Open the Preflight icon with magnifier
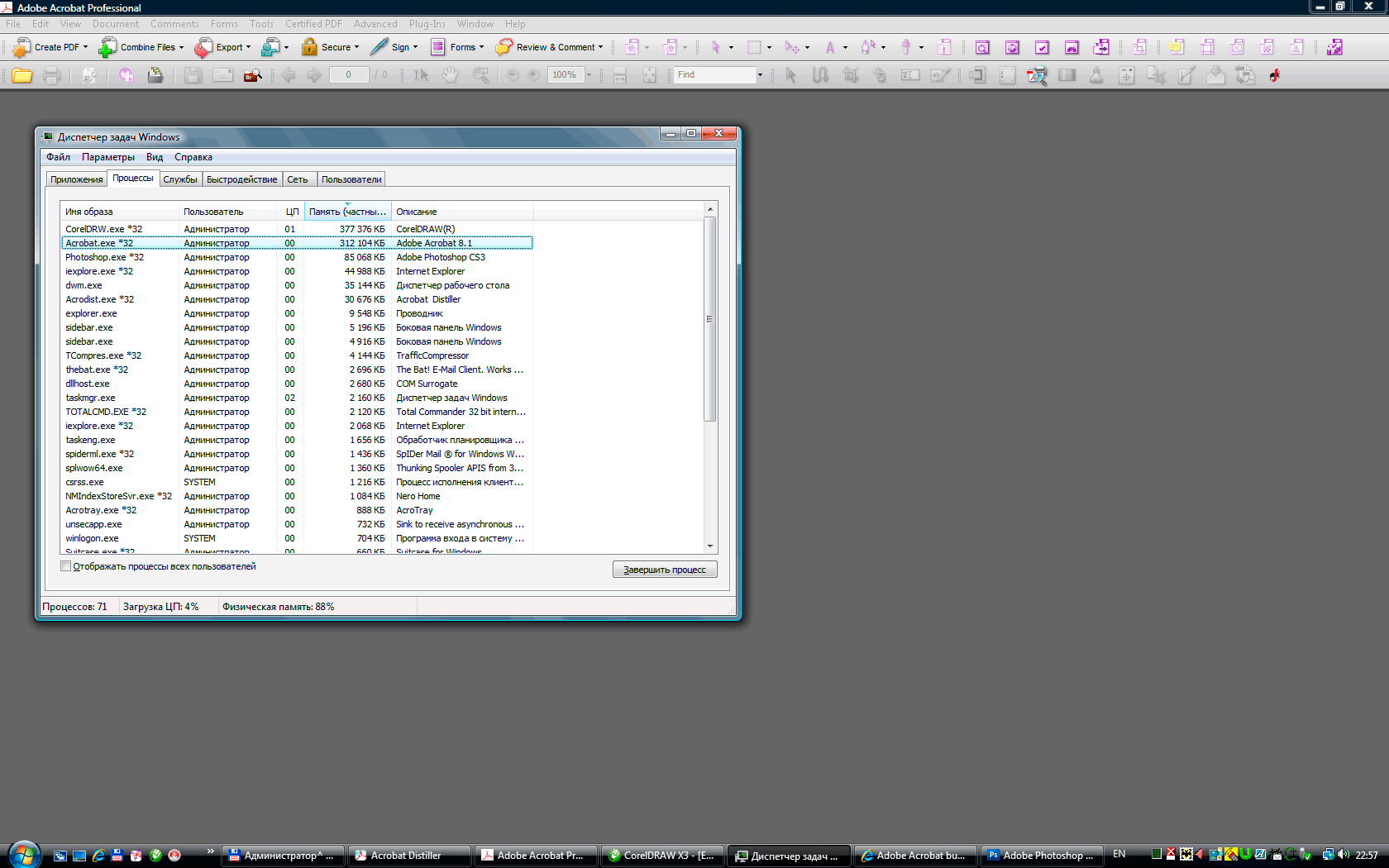This screenshot has width=1389, height=868. tap(1037, 75)
